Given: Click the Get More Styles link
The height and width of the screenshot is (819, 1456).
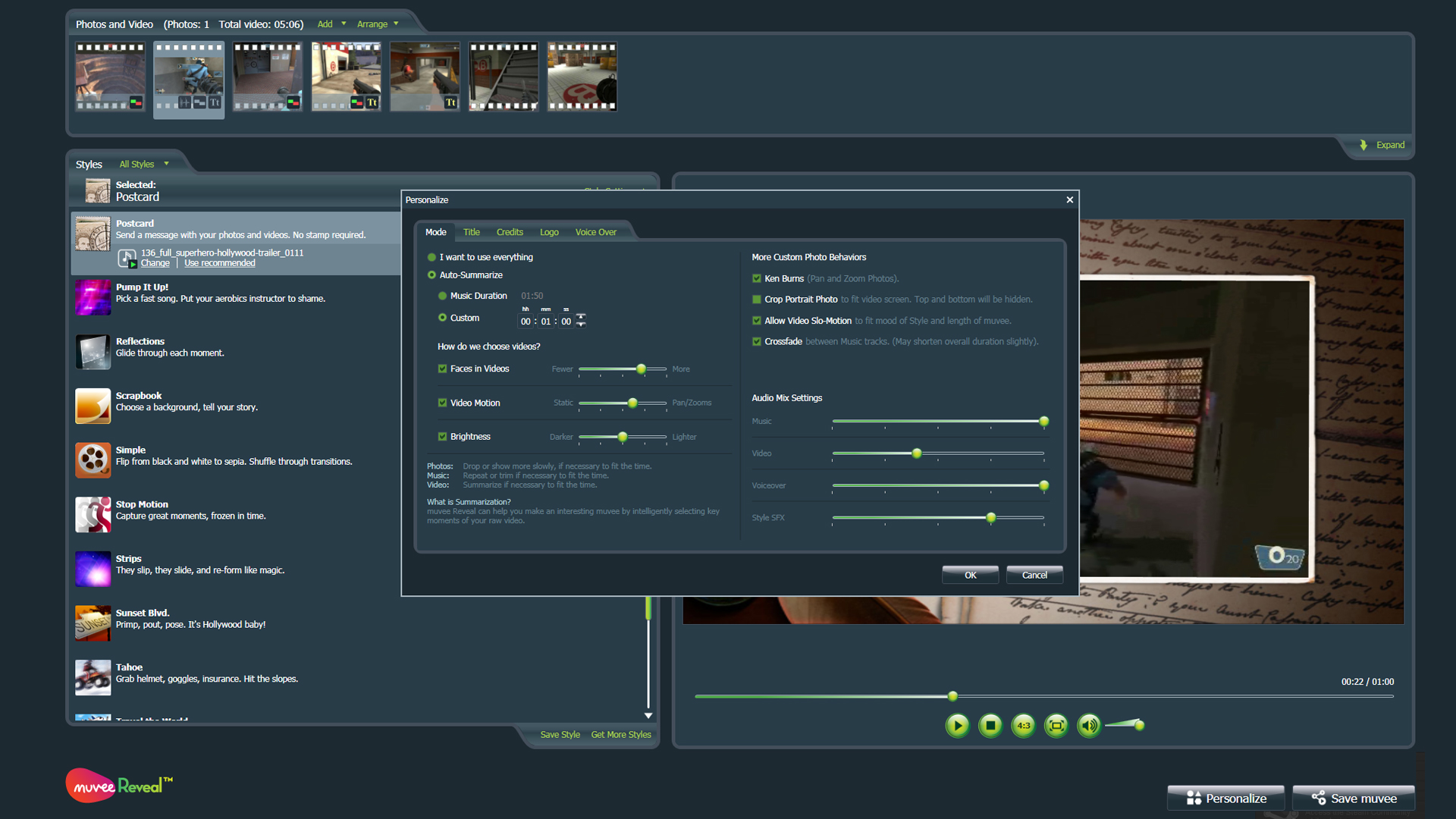Looking at the screenshot, I should pyautogui.click(x=620, y=734).
